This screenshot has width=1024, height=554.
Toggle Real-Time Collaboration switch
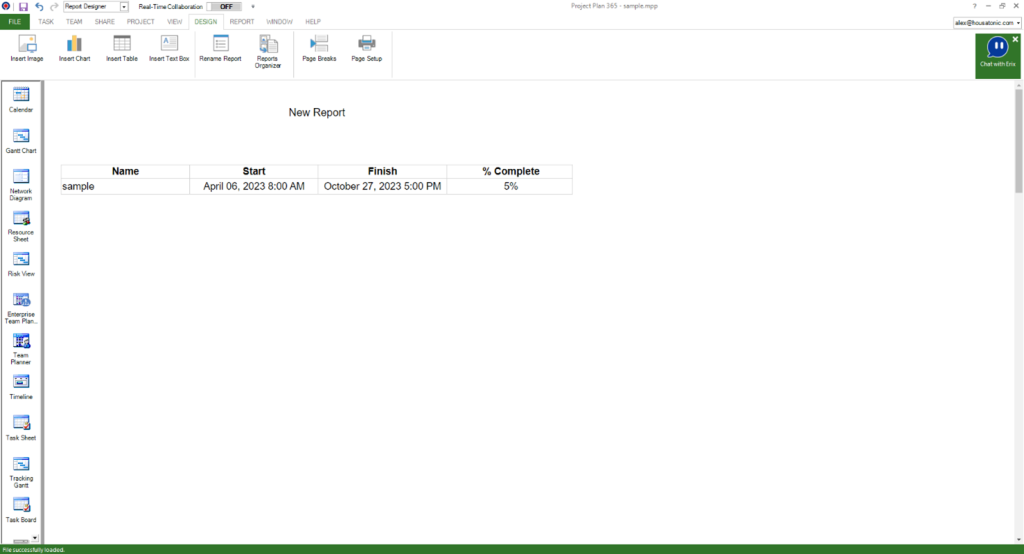click(x=225, y=6)
